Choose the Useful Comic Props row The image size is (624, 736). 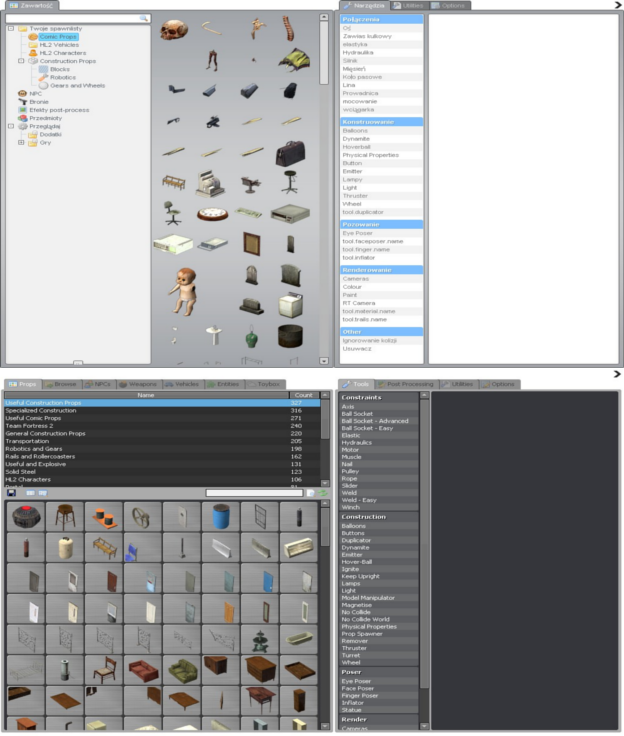(162, 418)
